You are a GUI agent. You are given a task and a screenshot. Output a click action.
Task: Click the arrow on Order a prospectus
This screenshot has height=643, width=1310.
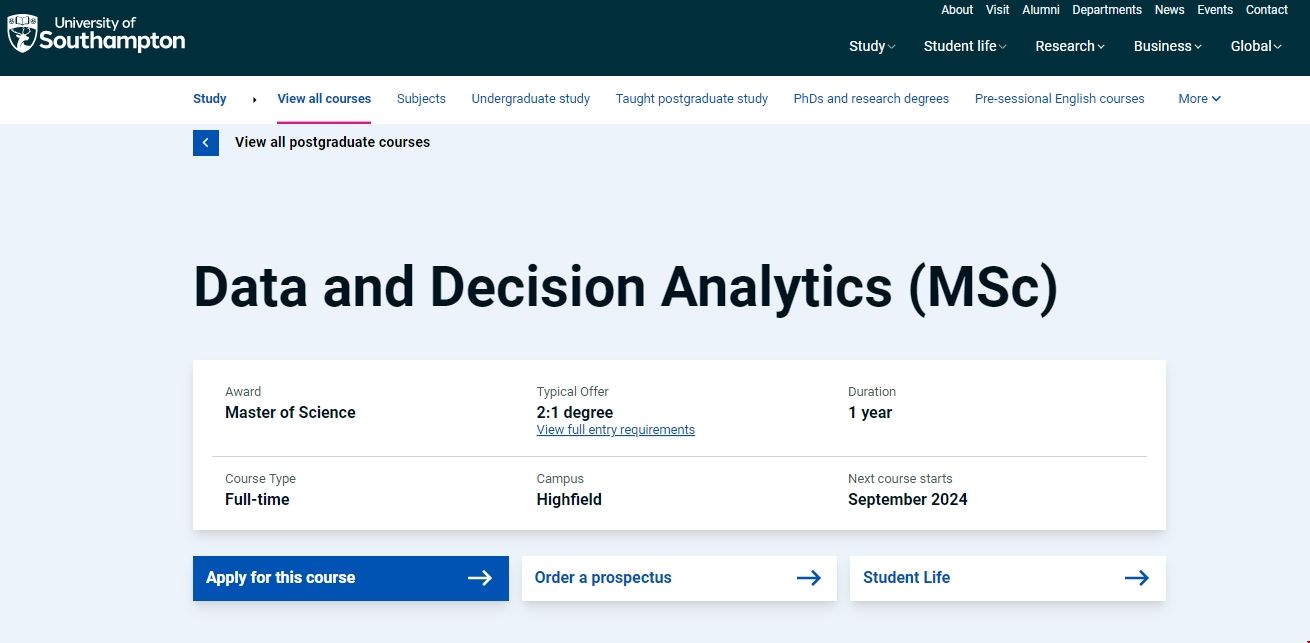pyautogui.click(x=808, y=578)
